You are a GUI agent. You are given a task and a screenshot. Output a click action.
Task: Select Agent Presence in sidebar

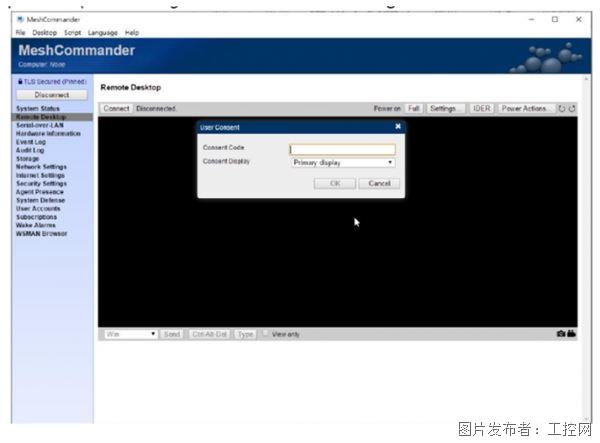40,192
